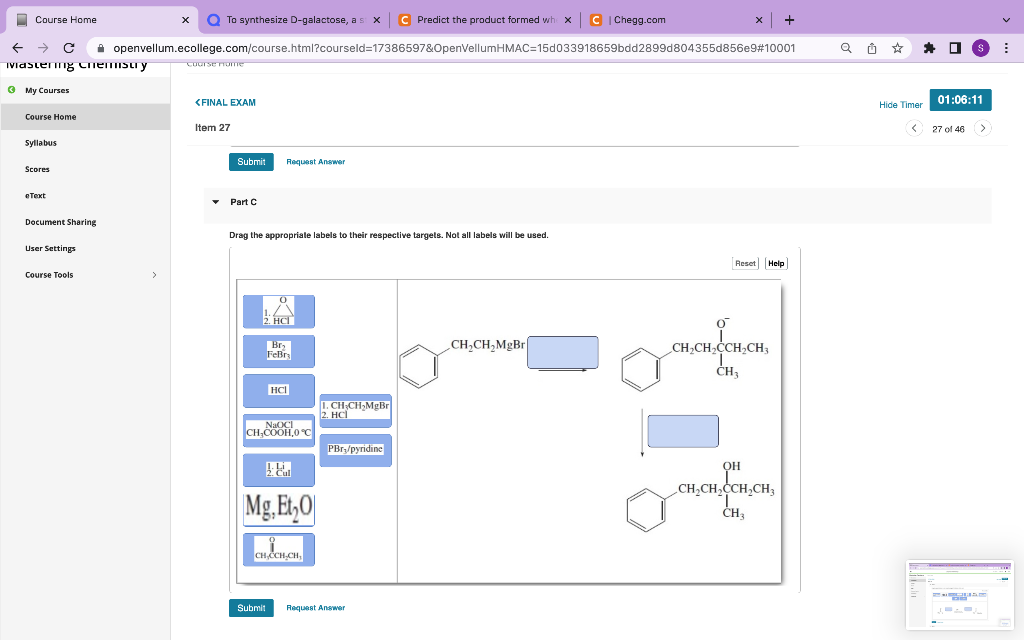Screen dimensions: 1024x640
Task: Click the share page icon
Action: click(872, 48)
